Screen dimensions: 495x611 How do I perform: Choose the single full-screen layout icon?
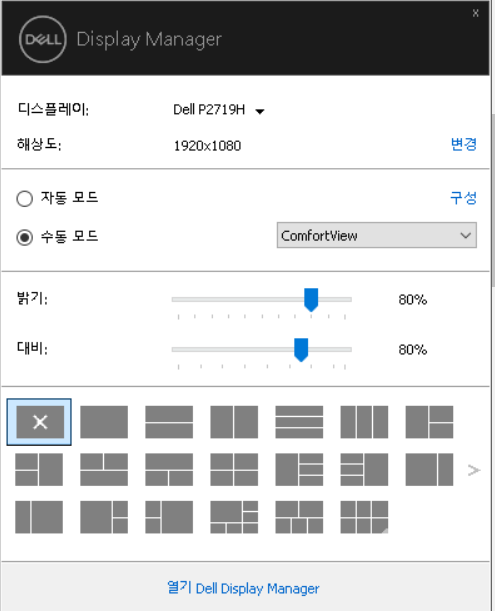point(104,422)
